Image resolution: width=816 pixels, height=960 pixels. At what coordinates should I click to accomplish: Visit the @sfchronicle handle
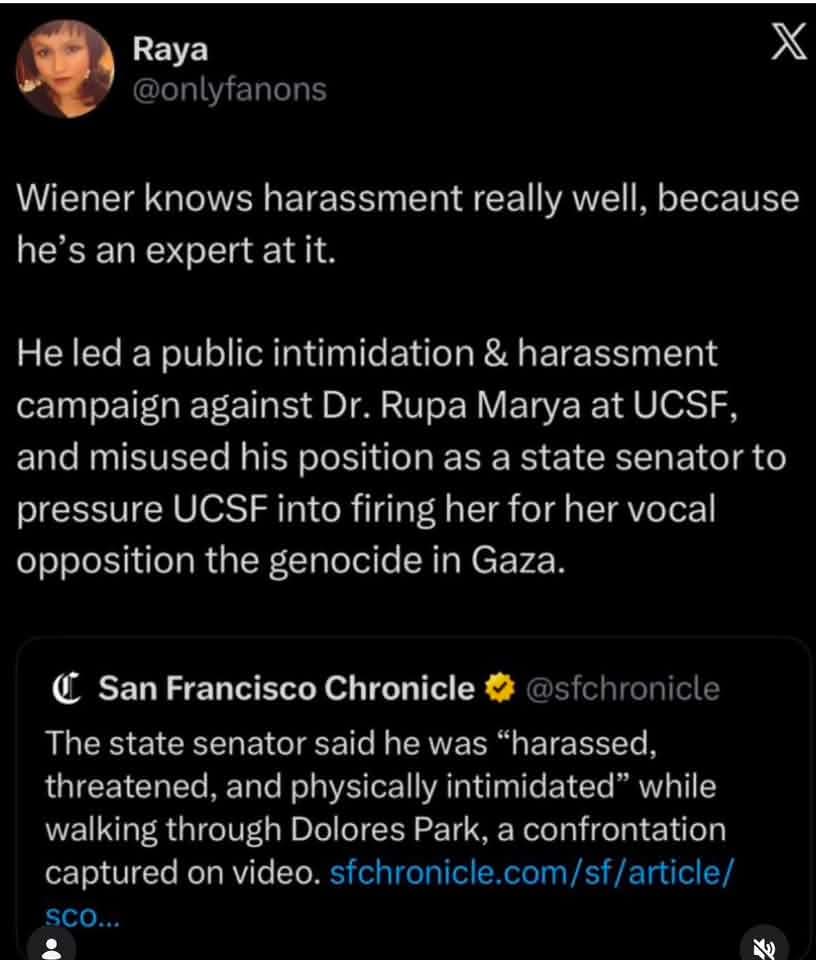pyautogui.click(x=623, y=689)
